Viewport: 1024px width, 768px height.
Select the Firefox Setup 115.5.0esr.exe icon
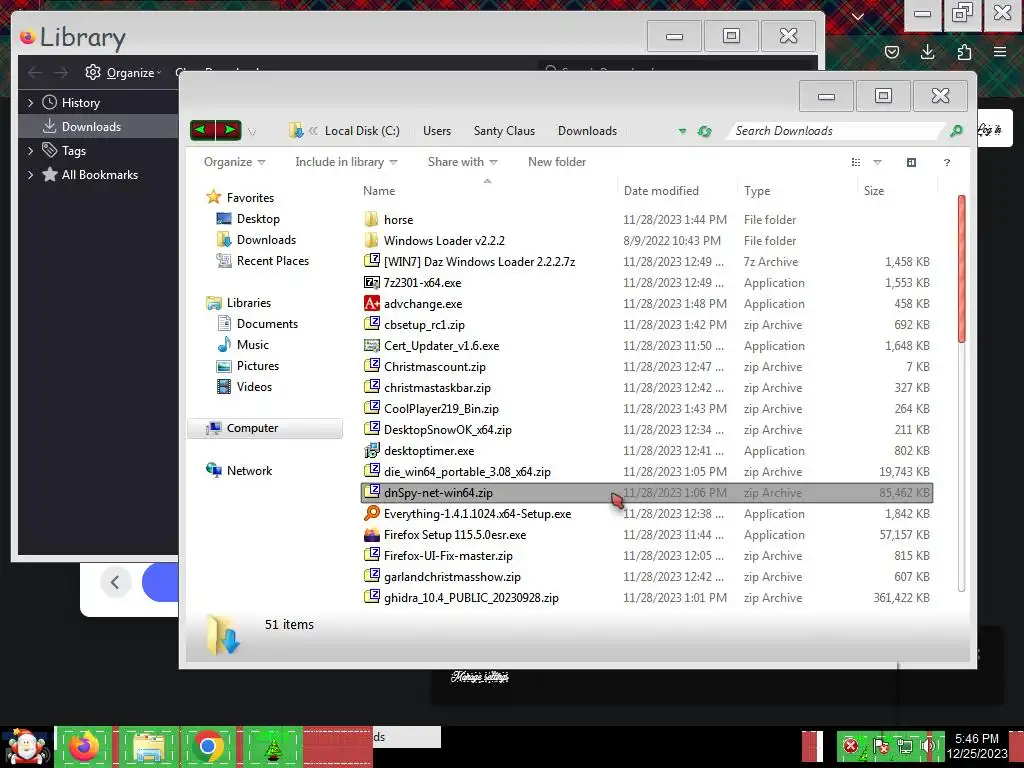pos(372,535)
